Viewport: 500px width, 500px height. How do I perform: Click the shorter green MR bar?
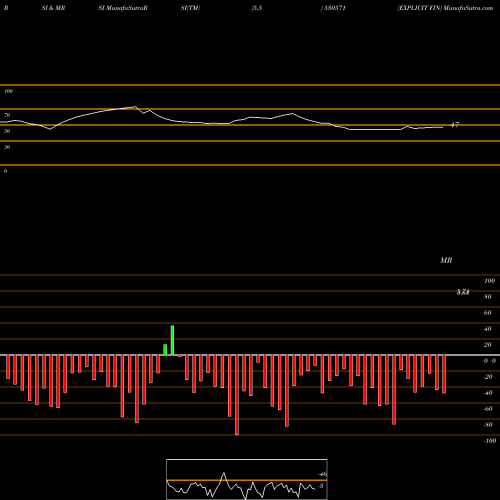tap(165, 350)
